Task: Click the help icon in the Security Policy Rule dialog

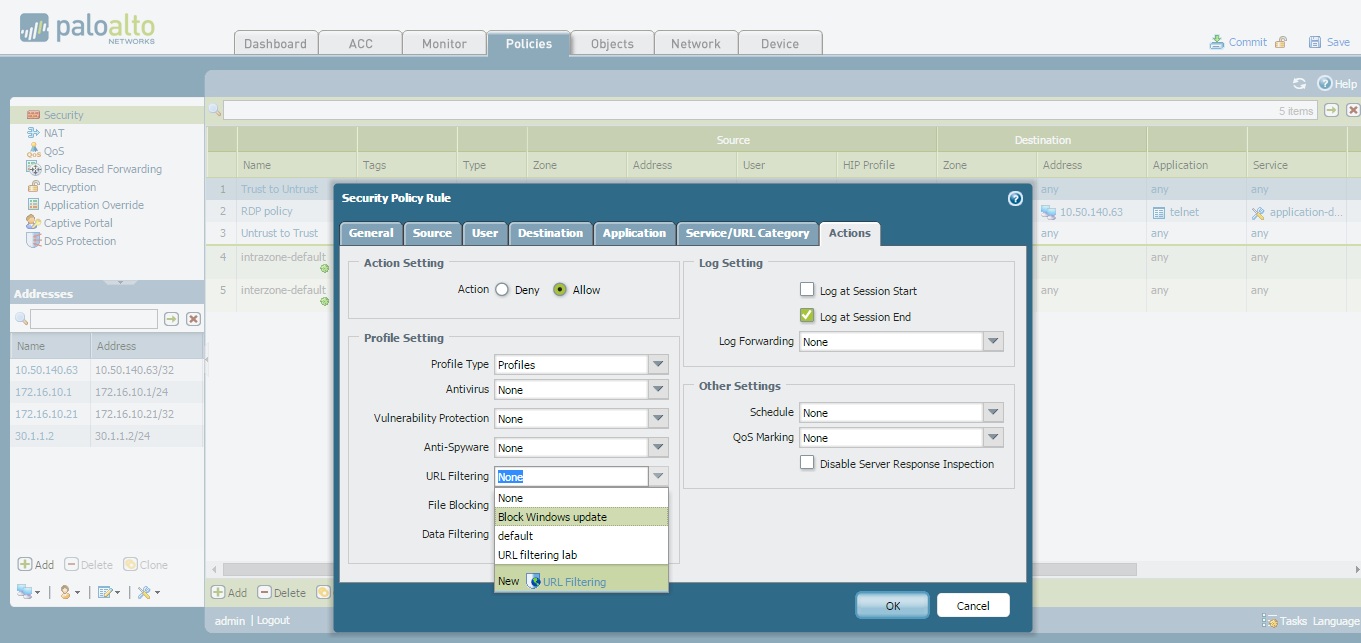Action: point(1015,198)
